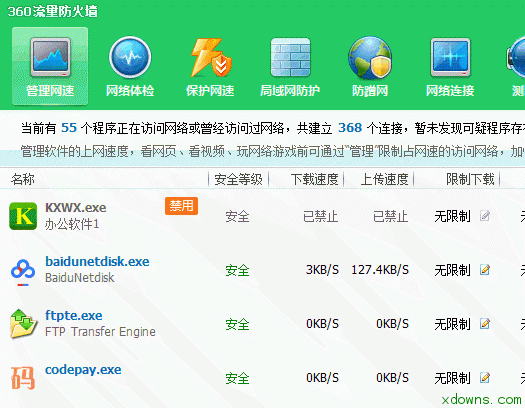Sort by the 名称 column header

tap(23, 179)
